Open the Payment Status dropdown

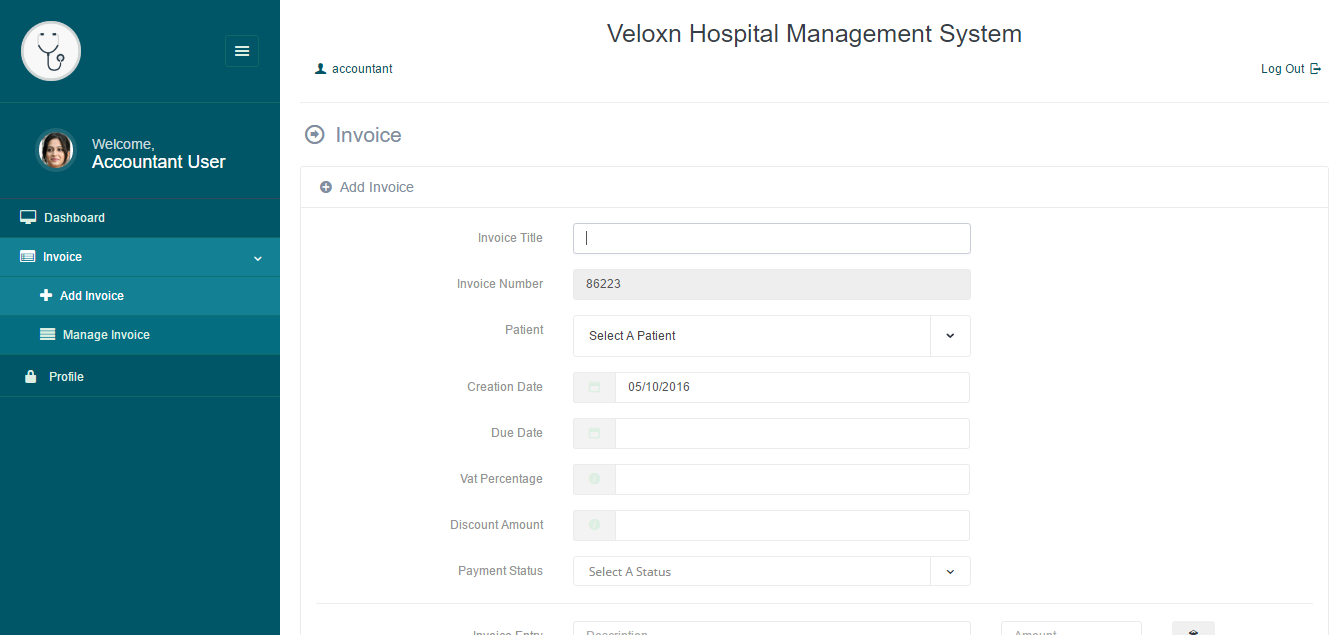coord(771,571)
